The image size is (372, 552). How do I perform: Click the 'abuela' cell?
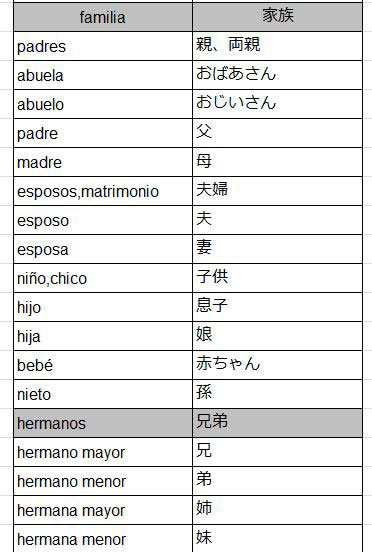point(103,75)
